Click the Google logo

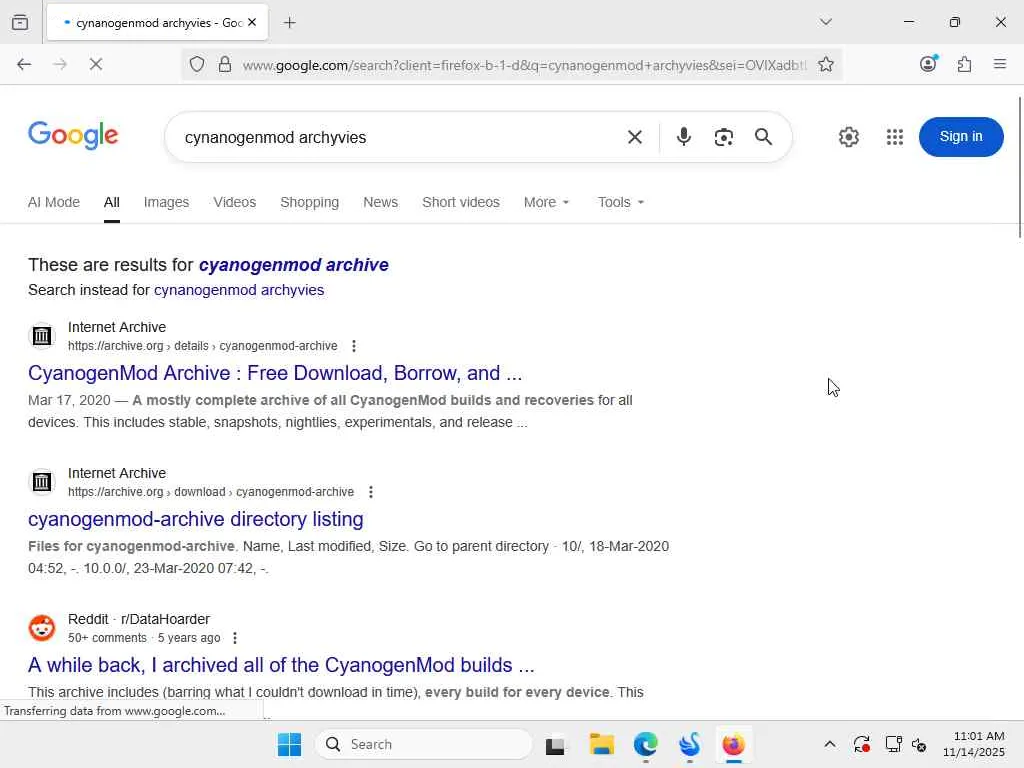click(x=73, y=136)
